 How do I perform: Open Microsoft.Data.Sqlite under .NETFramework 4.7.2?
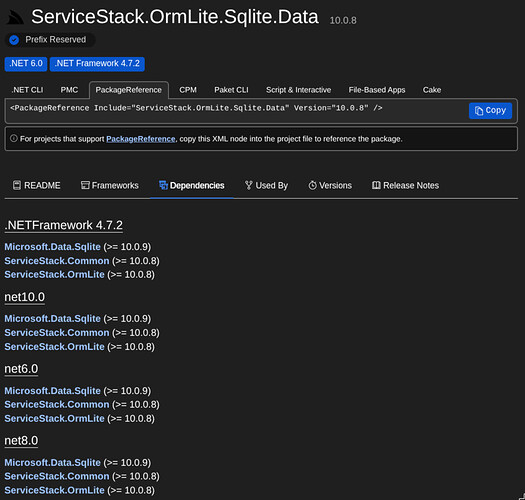pos(52,247)
